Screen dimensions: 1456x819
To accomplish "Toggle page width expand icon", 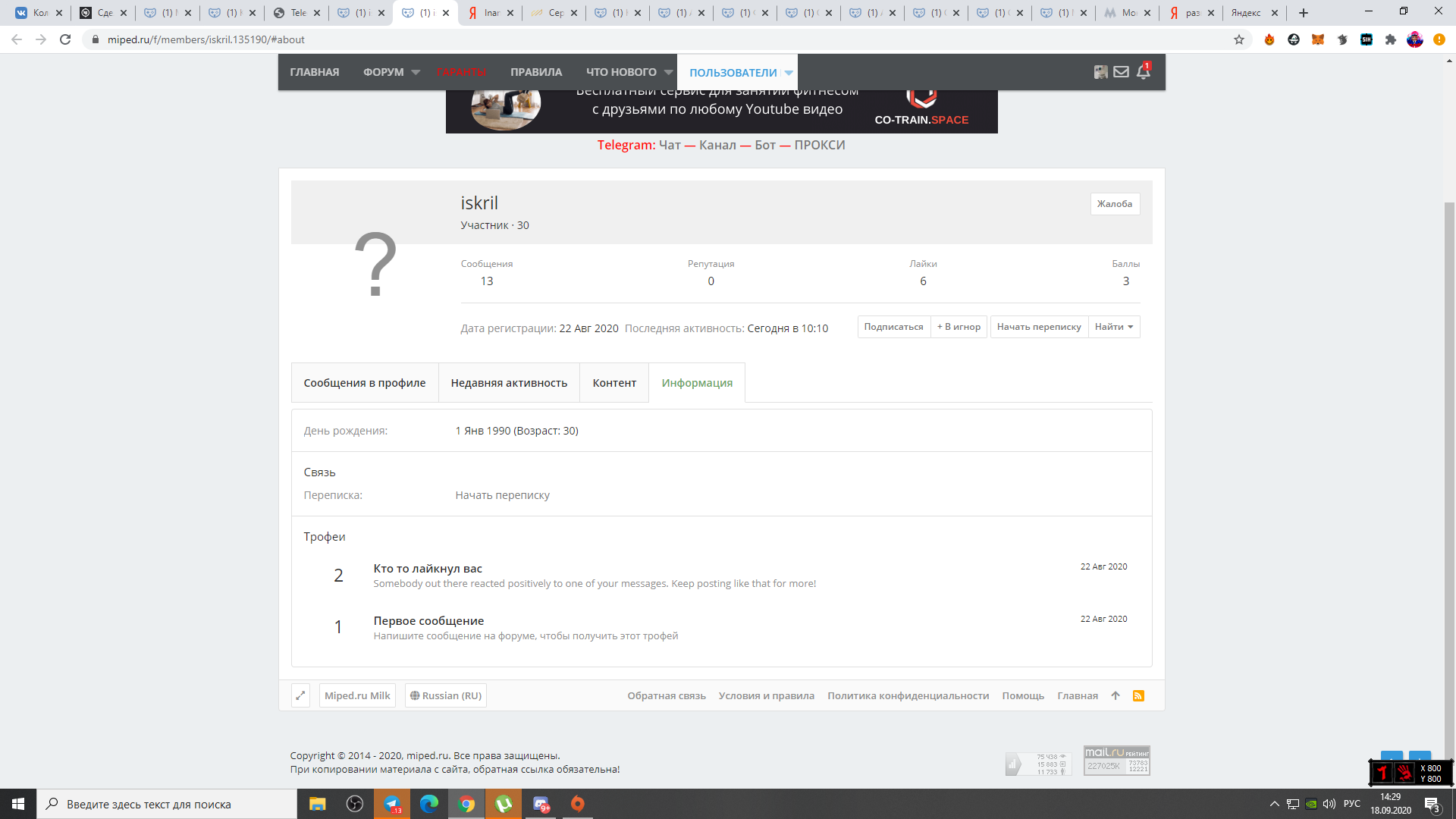I will [300, 695].
